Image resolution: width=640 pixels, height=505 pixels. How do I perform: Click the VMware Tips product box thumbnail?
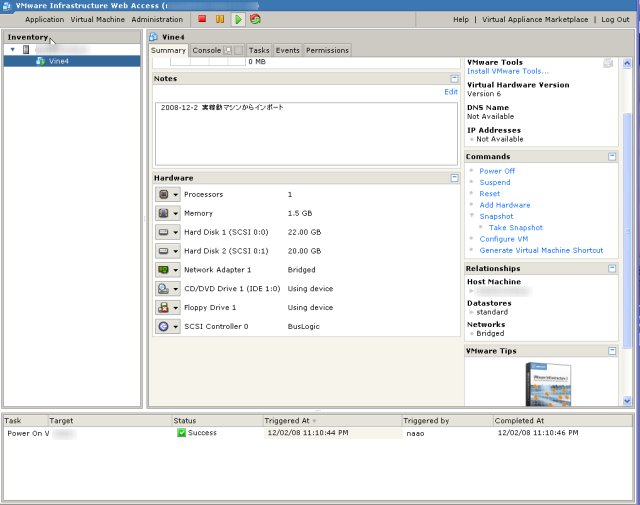548,384
